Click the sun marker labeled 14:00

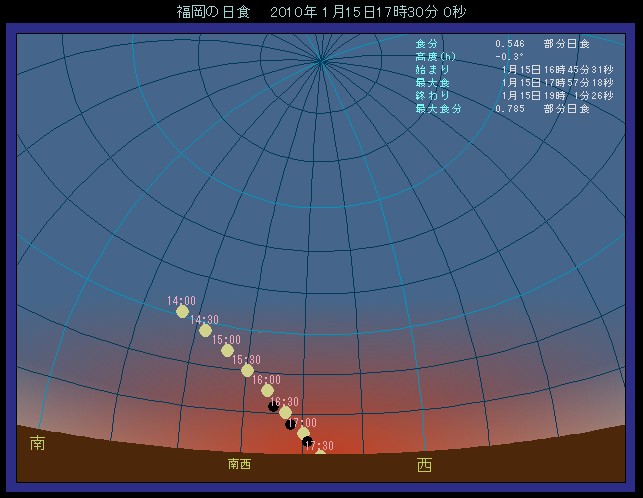pyautogui.click(x=182, y=311)
